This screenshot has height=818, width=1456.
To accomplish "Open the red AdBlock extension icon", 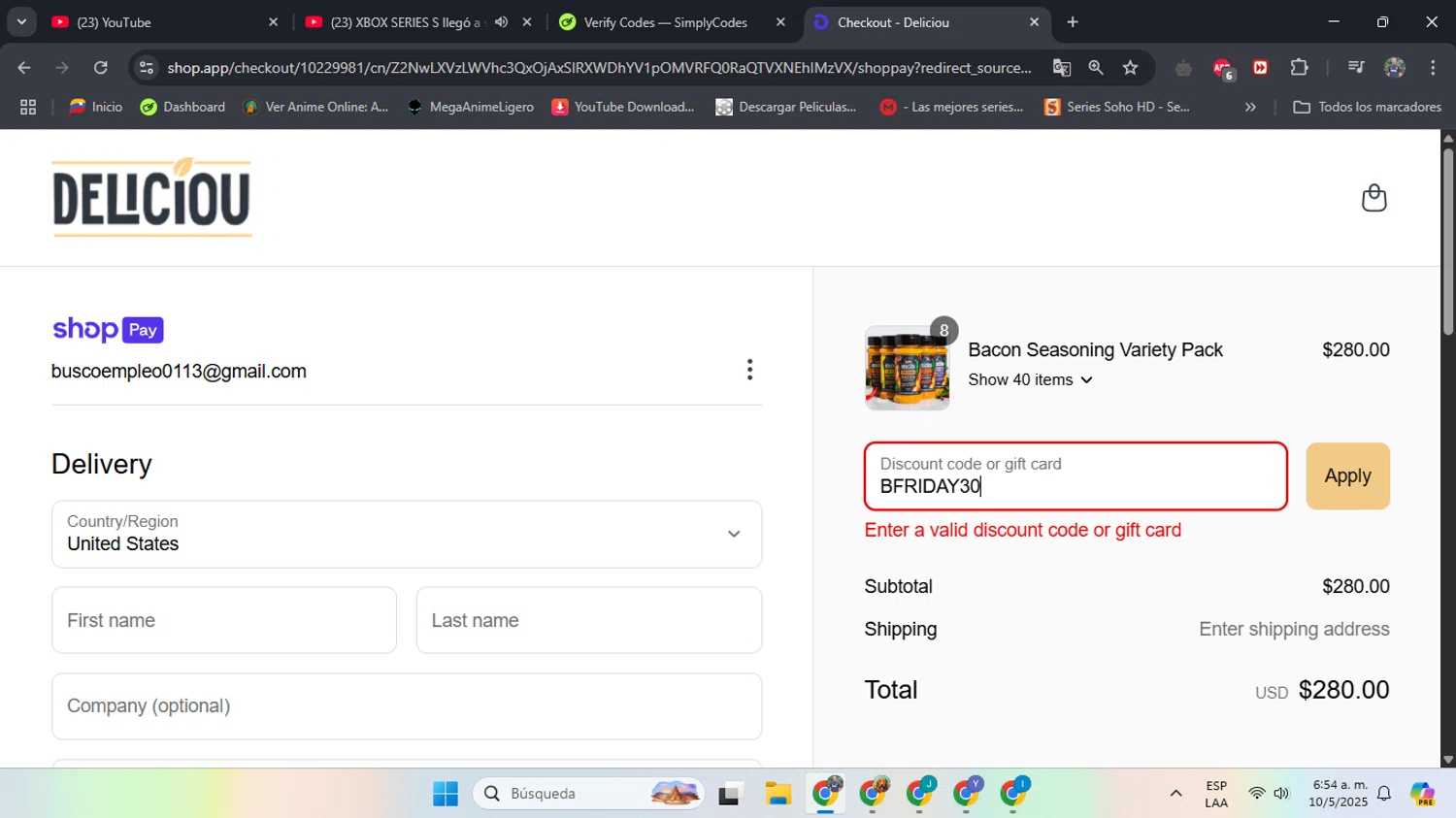I will [x=1222, y=67].
